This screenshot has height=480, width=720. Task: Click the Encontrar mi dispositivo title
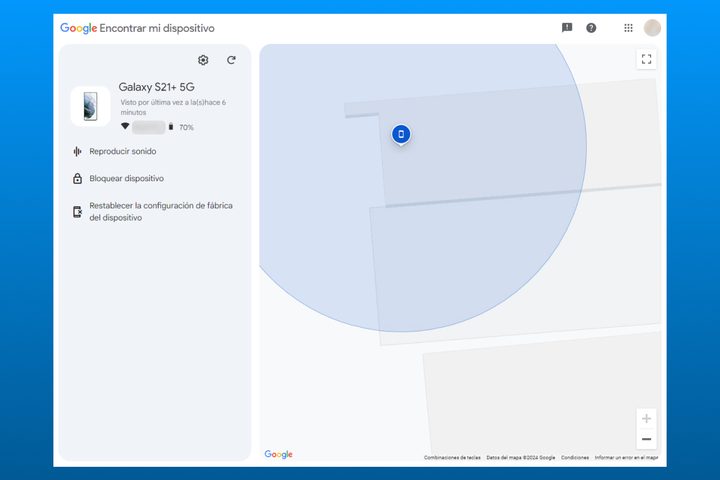point(157,28)
